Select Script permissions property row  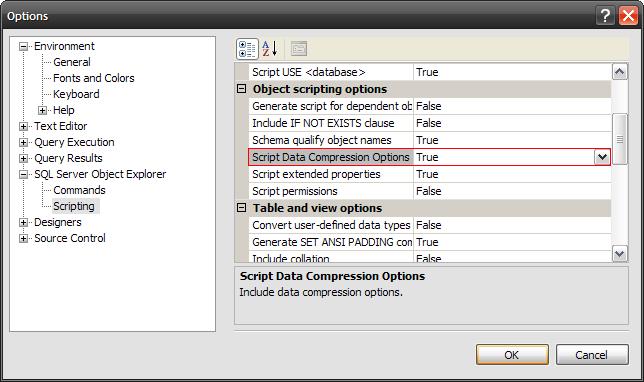(430, 191)
